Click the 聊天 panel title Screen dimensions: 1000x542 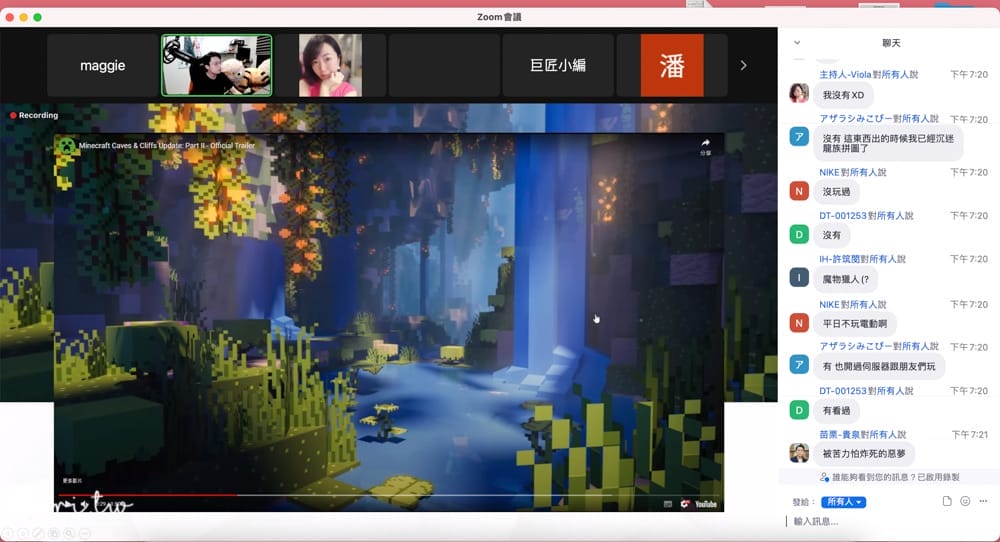(891, 43)
